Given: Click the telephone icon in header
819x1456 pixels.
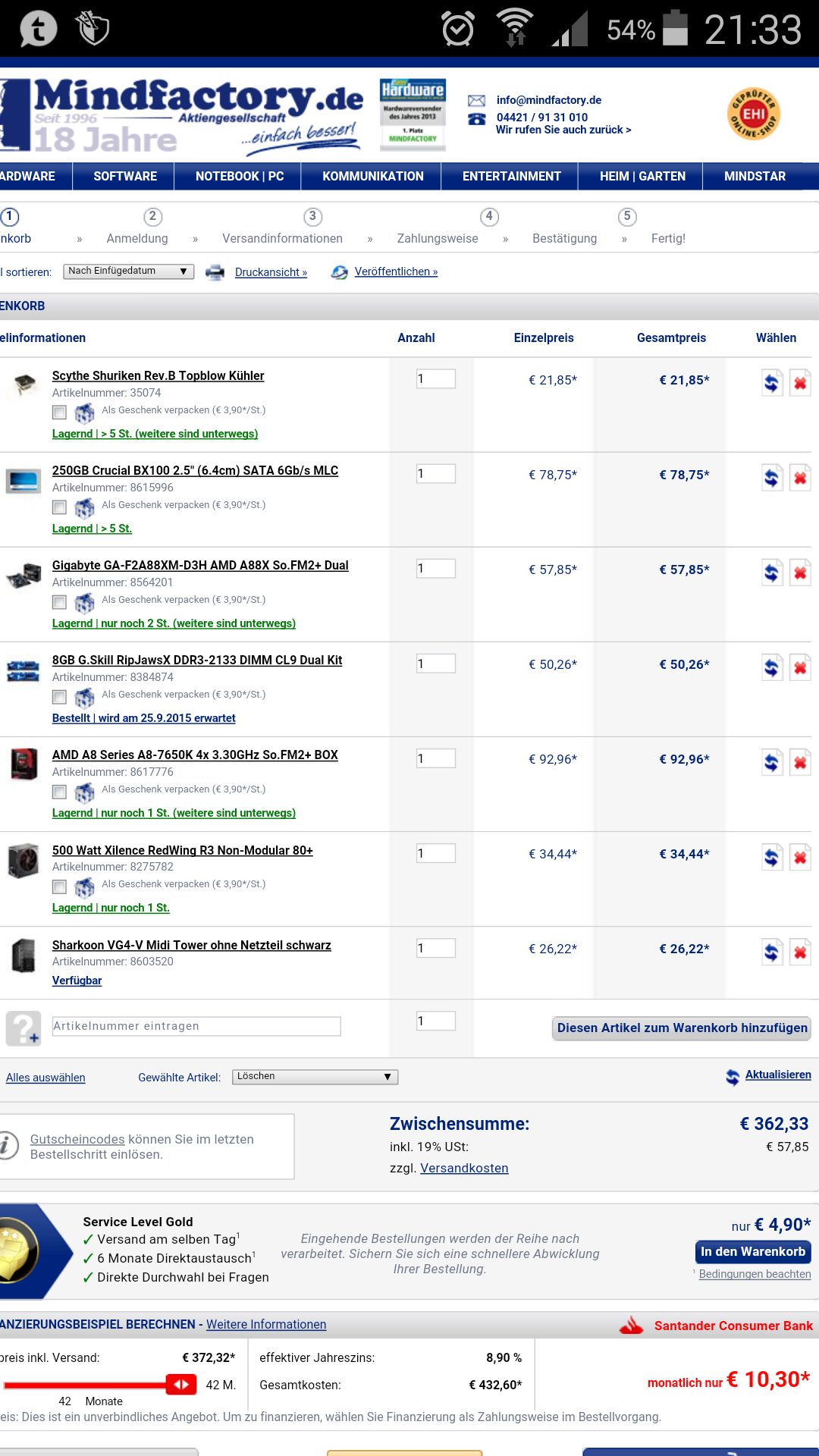Looking at the screenshot, I should pyautogui.click(x=476, y=119).
